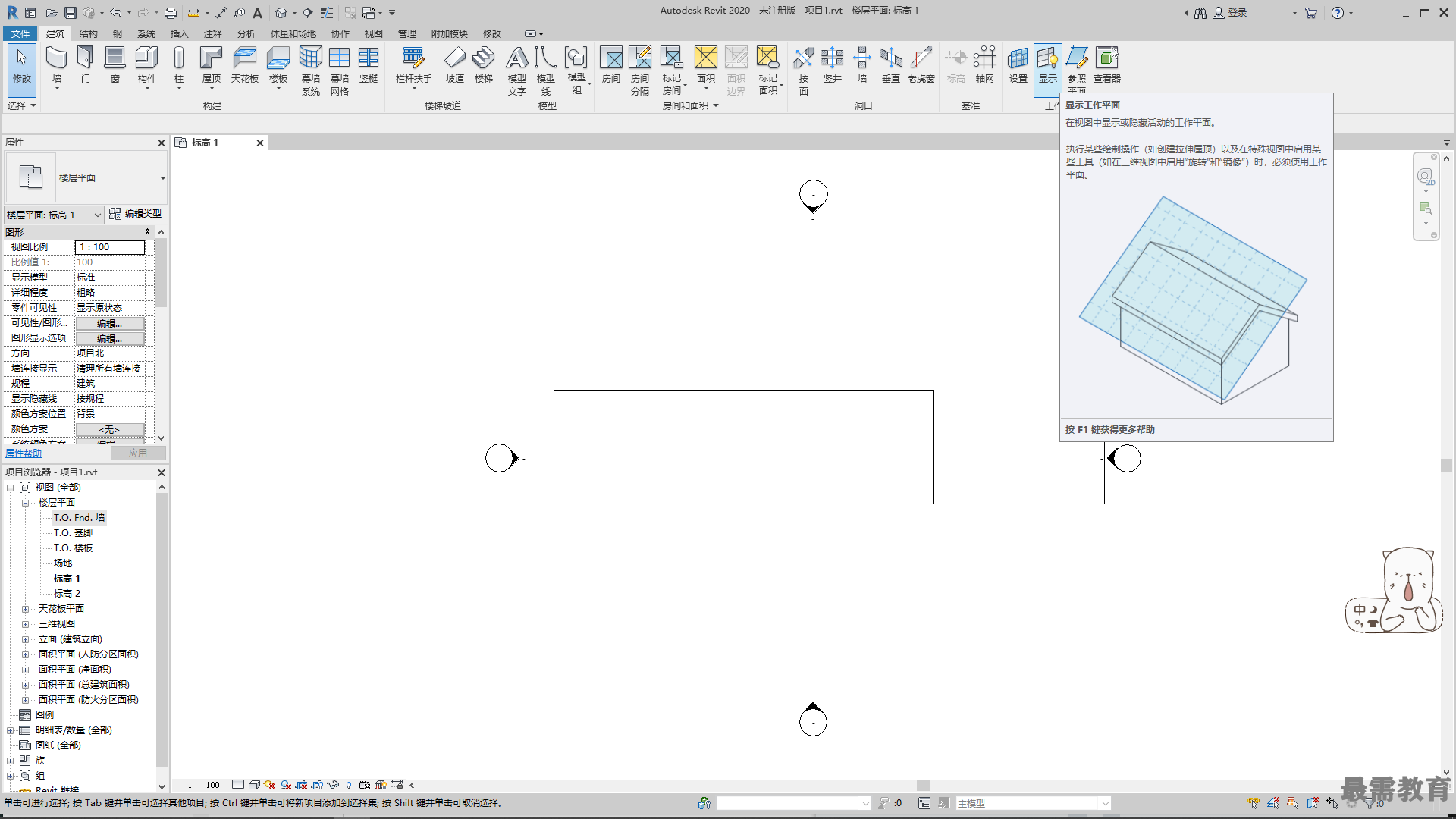Screen dimensions: 1456x819
Task: Click the 房间 (Room) tool
Action: [x=611, y=64]
